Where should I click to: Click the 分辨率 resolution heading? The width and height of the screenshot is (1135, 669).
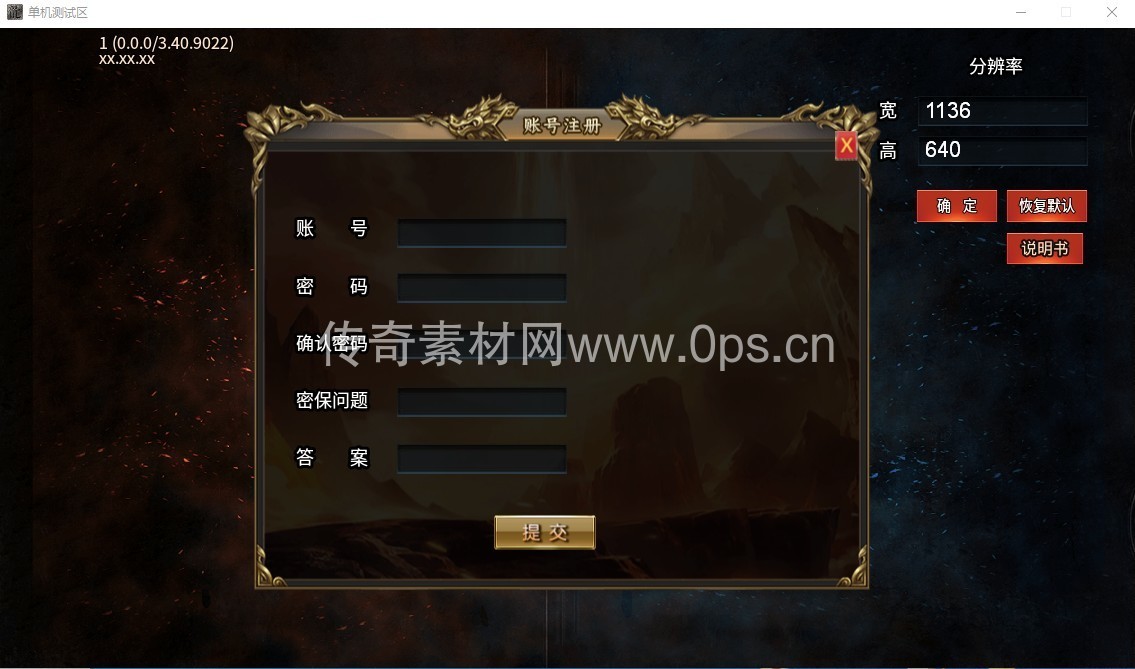click(x=996, y=67)
